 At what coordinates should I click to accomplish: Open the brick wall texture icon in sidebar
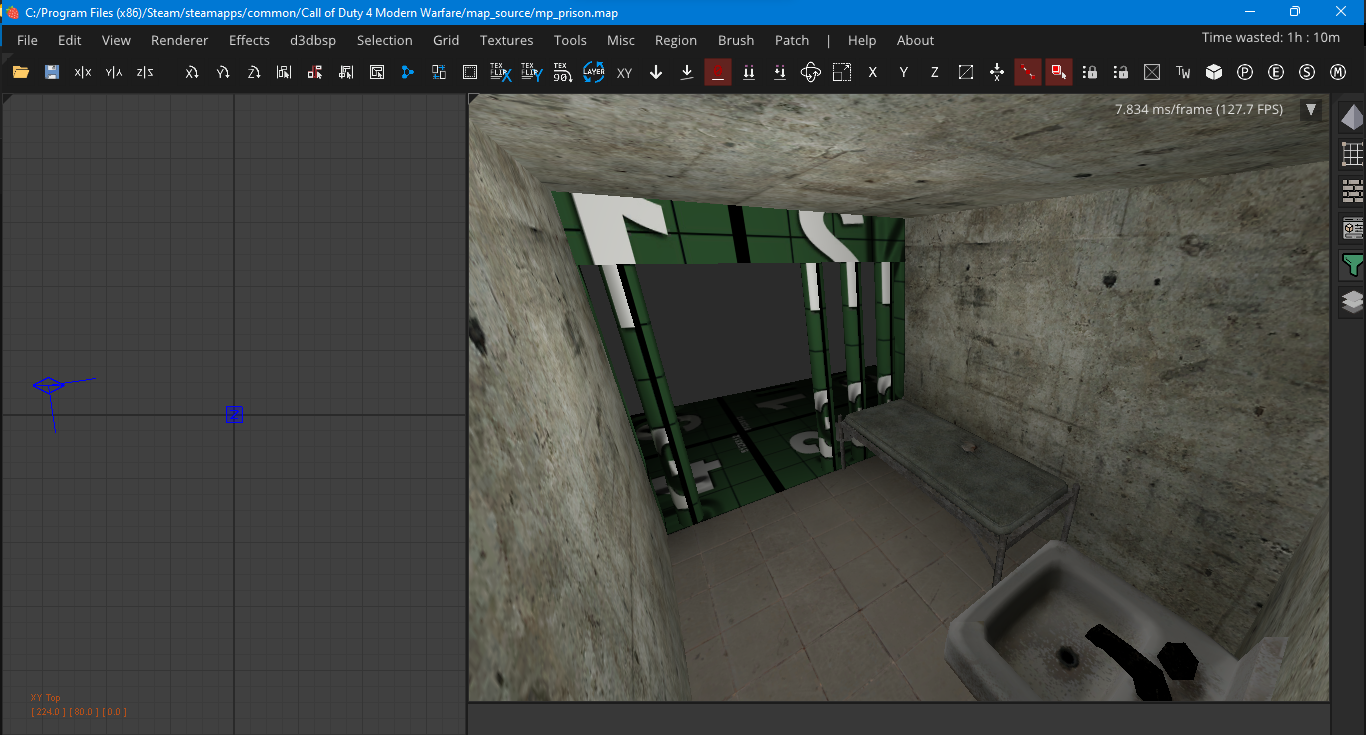point(1352,191)
